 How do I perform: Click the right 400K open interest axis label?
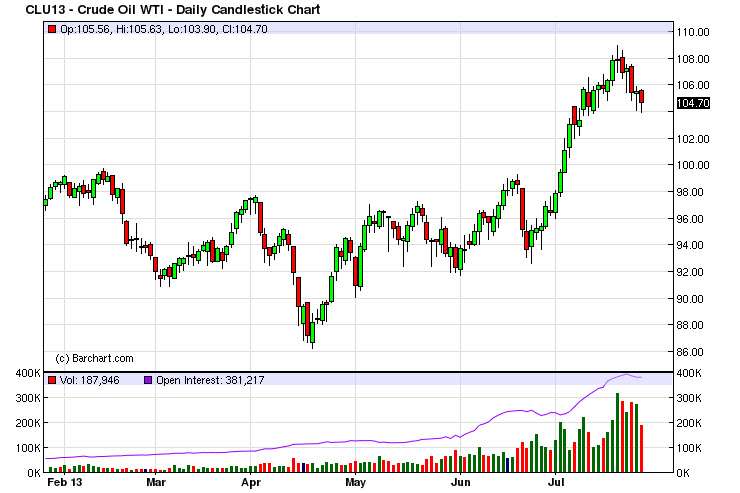coord(689,373)
